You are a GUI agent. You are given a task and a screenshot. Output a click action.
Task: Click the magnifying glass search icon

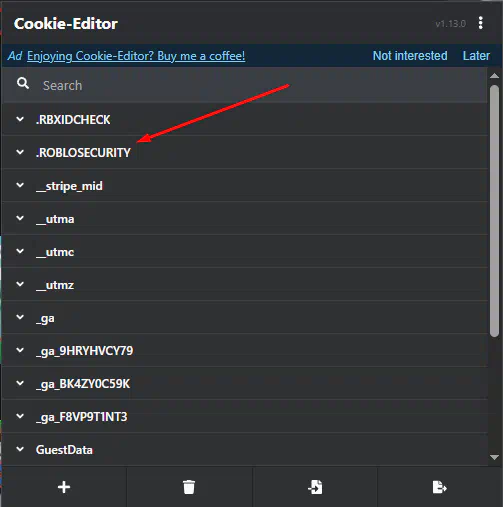23,83
